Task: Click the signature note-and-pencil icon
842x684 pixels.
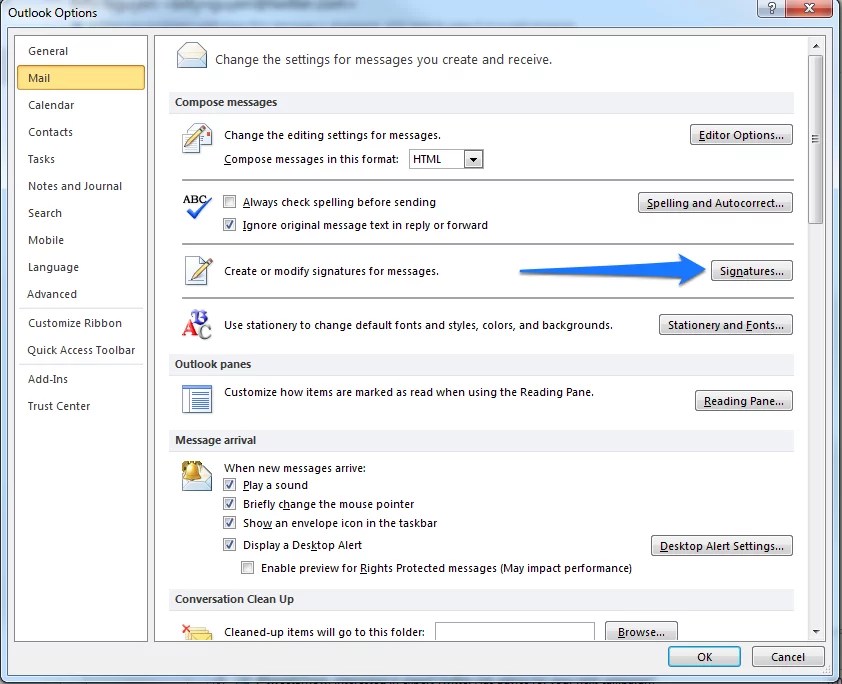Action: (x=198, y=271)
